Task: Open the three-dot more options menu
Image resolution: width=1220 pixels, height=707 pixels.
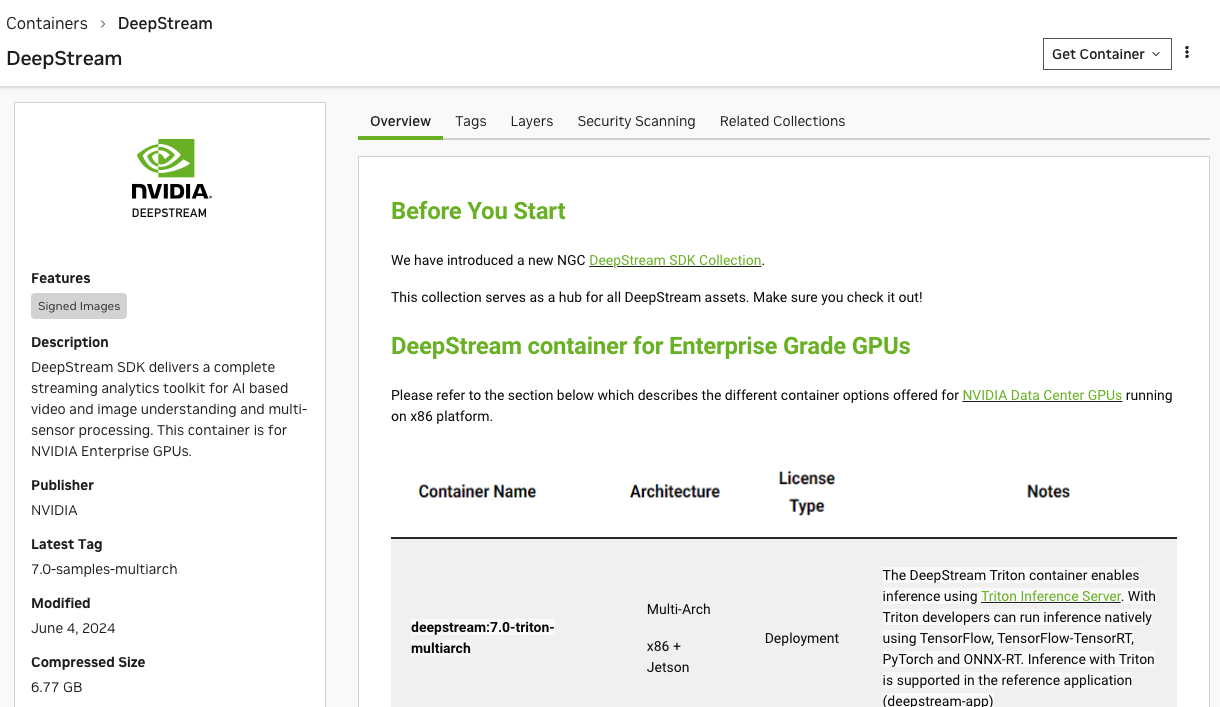Action: coord(1187,53)
